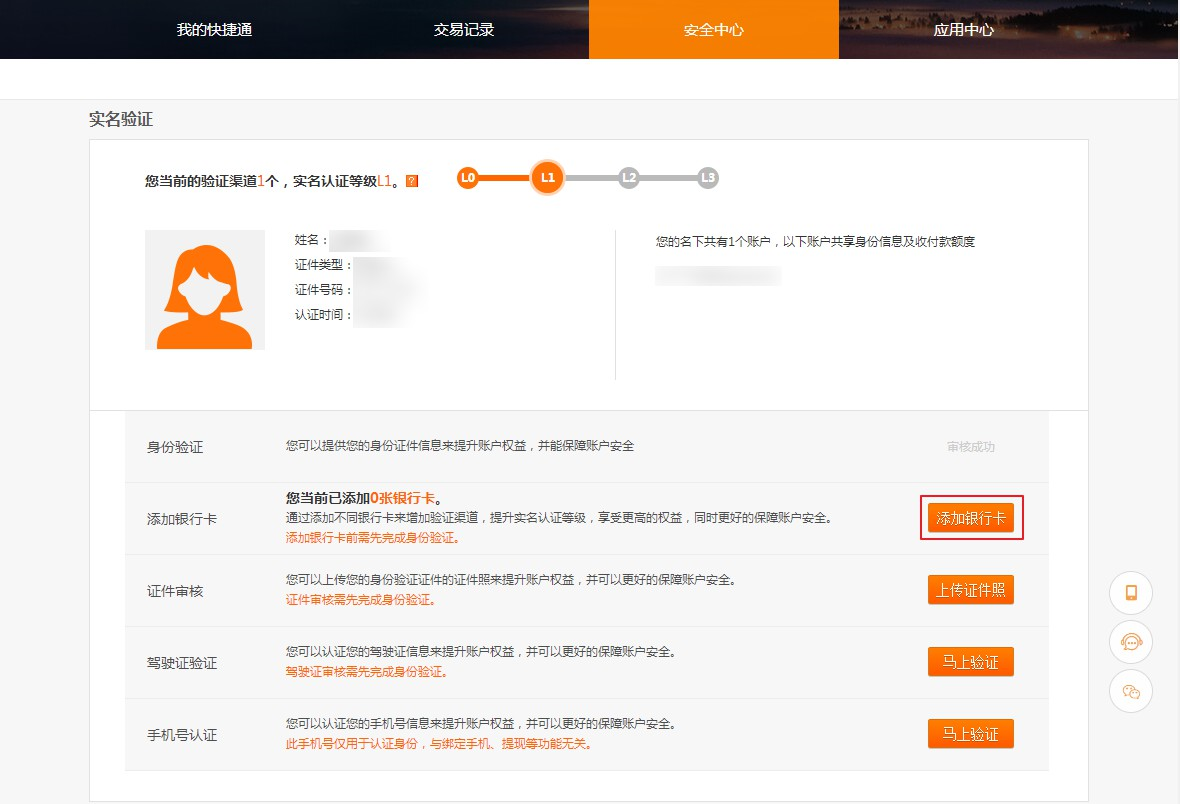
Task: Click the highlighted L1 marker on the progress bar
Action: click(x=547, y=179)
